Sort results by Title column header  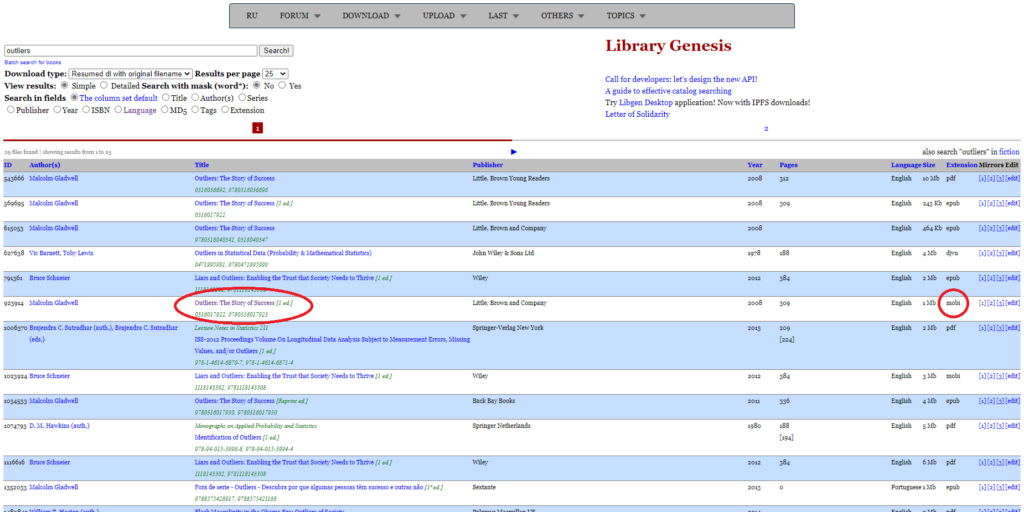202,165
